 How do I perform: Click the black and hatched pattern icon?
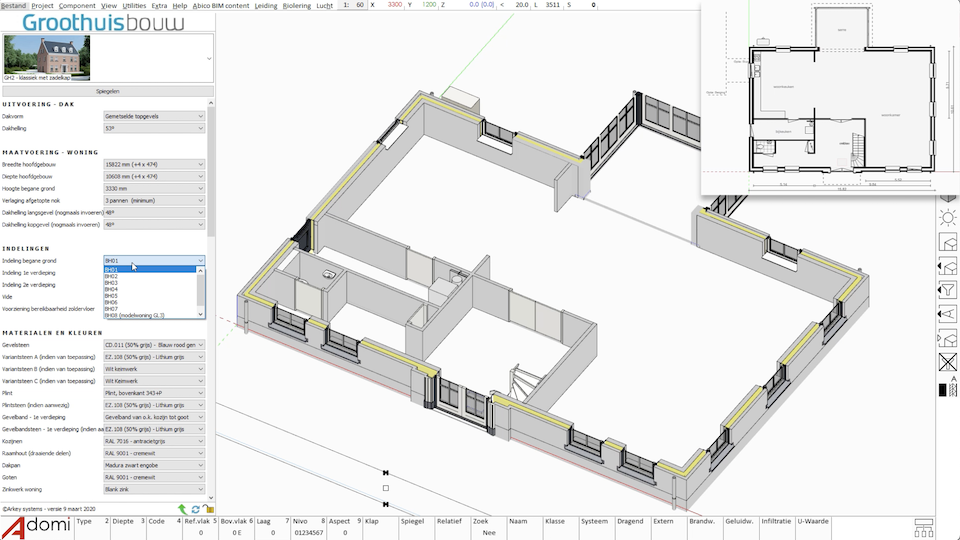pyautogui.click(x=947, y=389)
